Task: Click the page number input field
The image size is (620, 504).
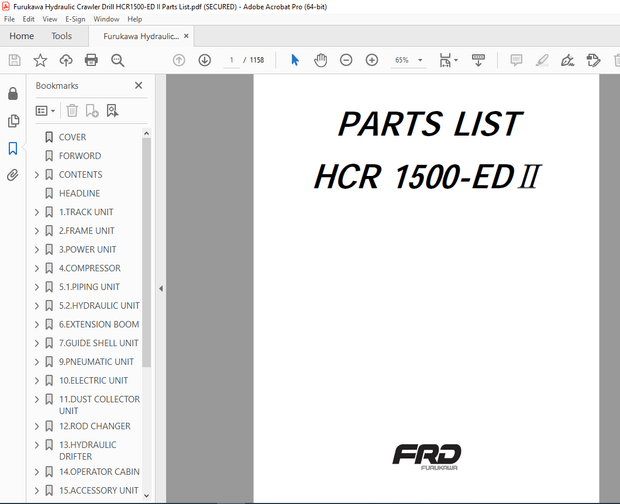Action: click(232, 60)
